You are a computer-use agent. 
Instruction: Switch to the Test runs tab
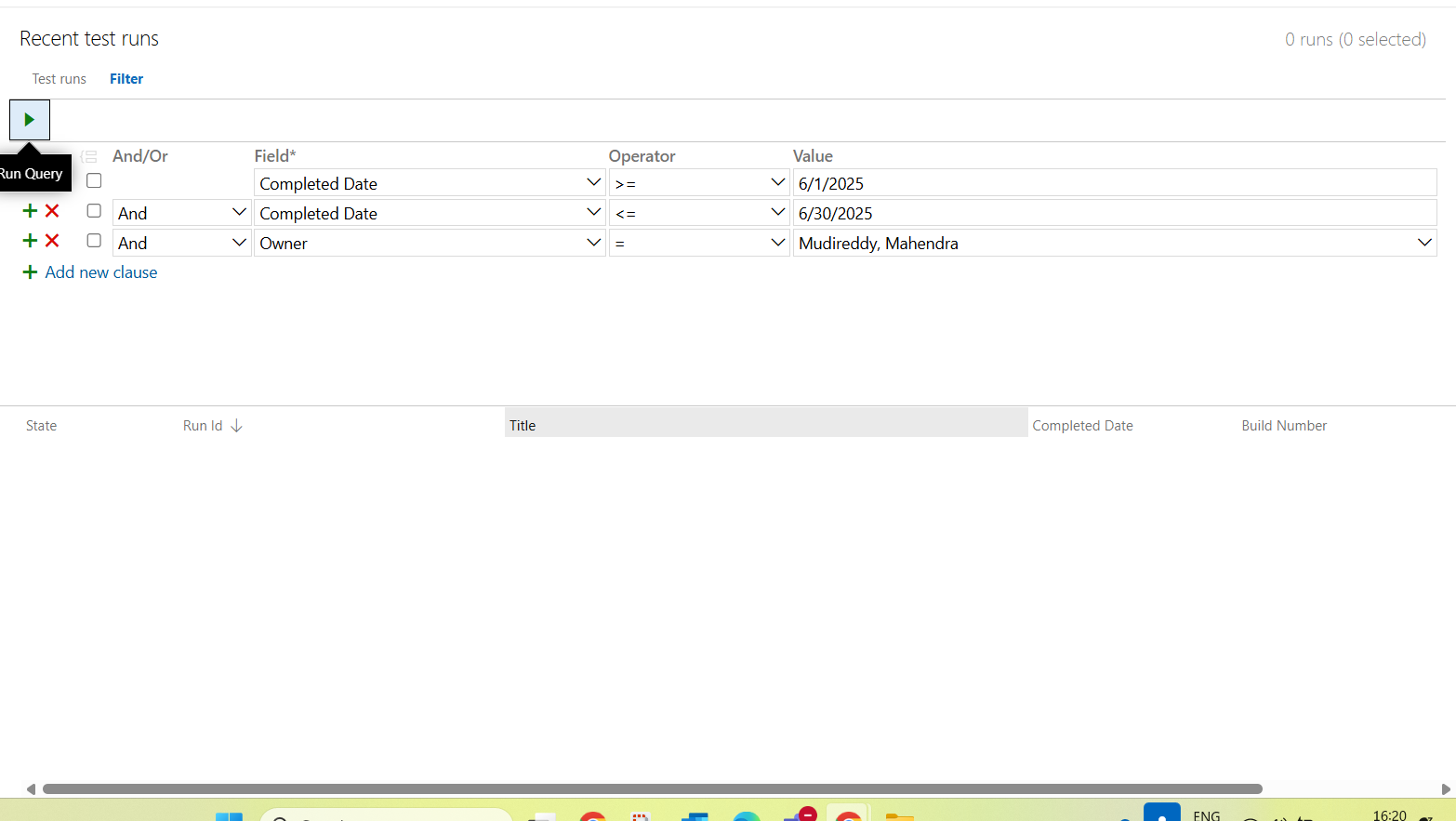[60, 79]
